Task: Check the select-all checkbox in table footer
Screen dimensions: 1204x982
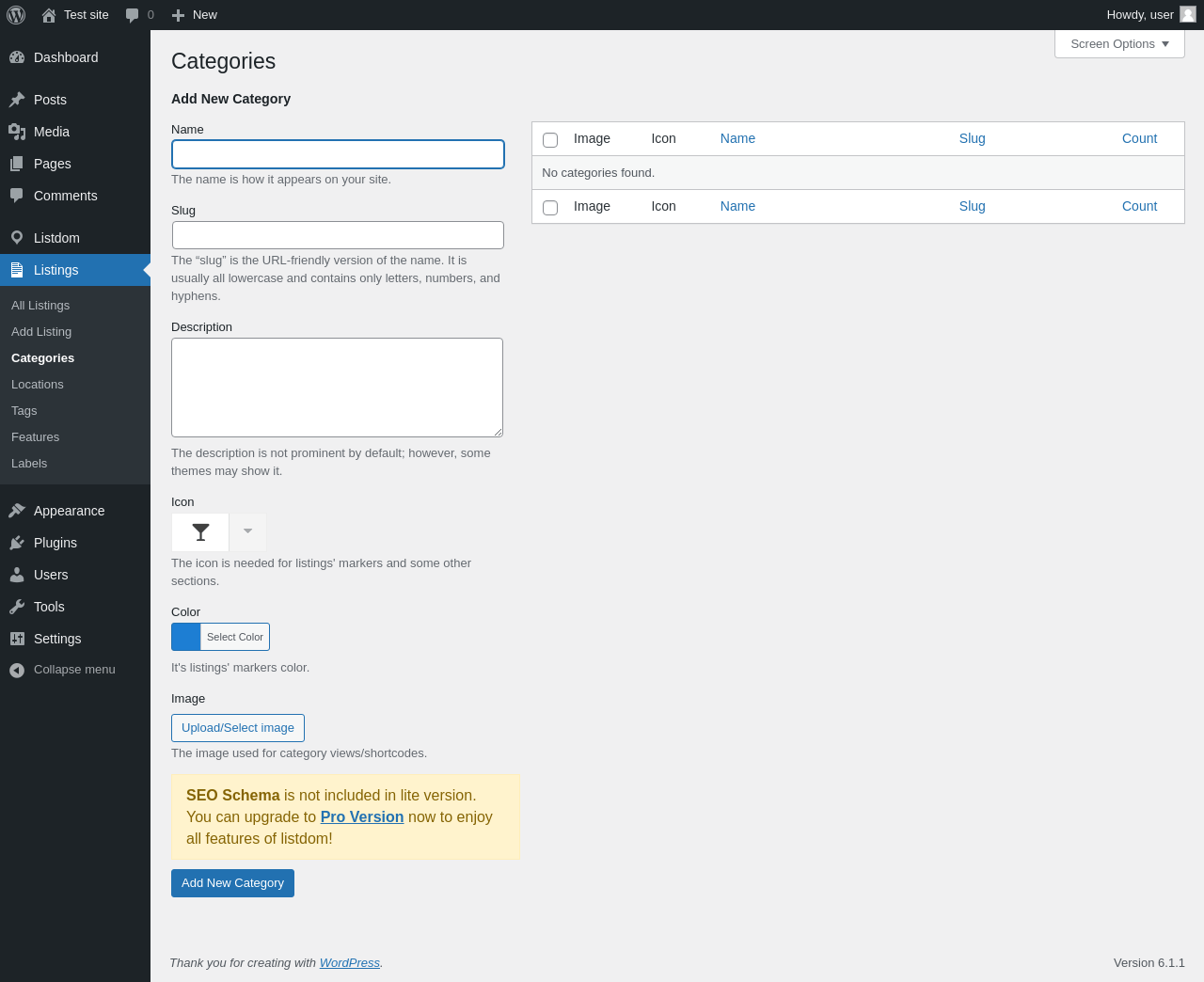Action: 550,208
